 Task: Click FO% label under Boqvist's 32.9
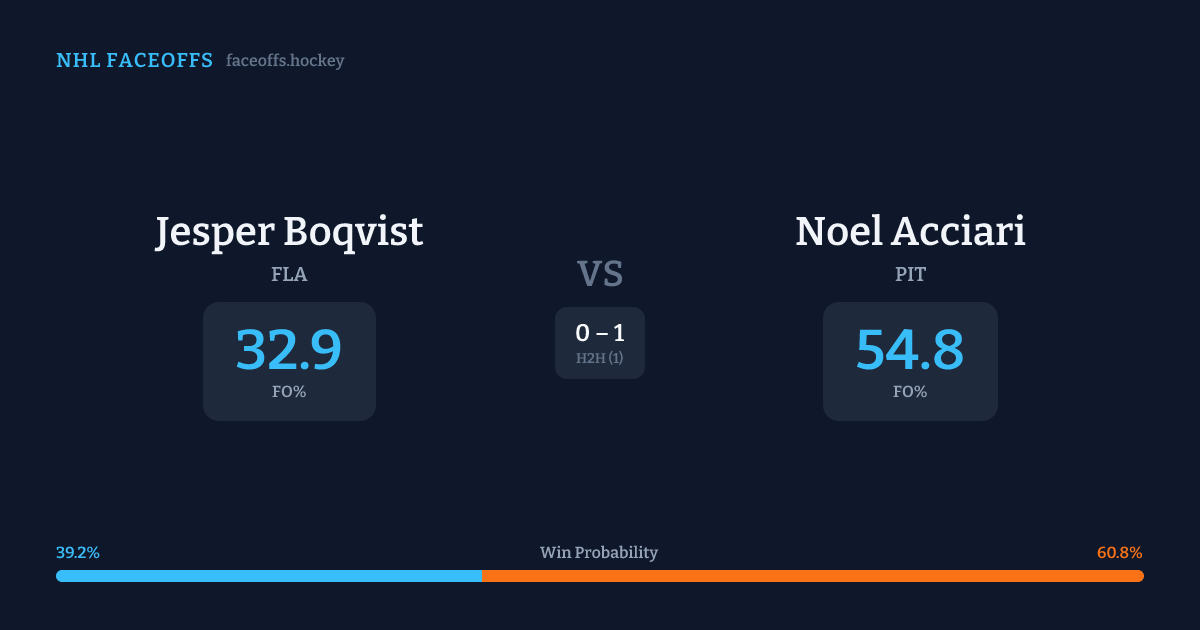[289, 392]
